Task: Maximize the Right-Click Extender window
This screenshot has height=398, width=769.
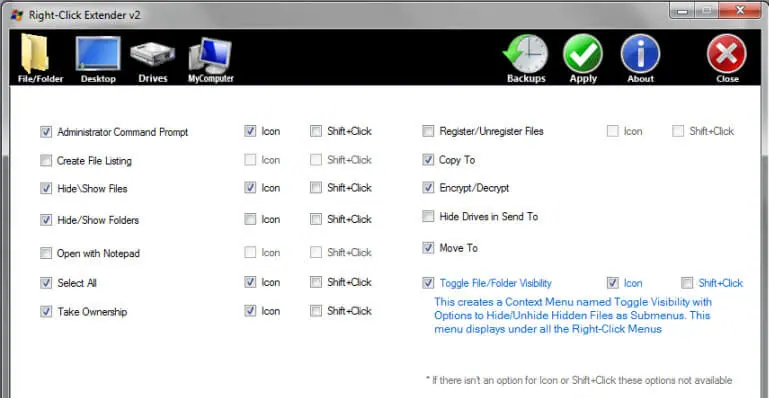Action: click(x=707, y=10)
